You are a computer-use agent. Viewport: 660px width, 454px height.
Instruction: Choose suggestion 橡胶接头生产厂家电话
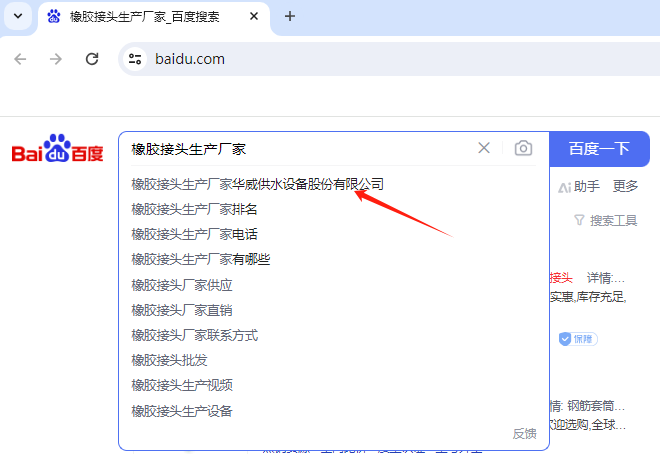coord(194,234)
